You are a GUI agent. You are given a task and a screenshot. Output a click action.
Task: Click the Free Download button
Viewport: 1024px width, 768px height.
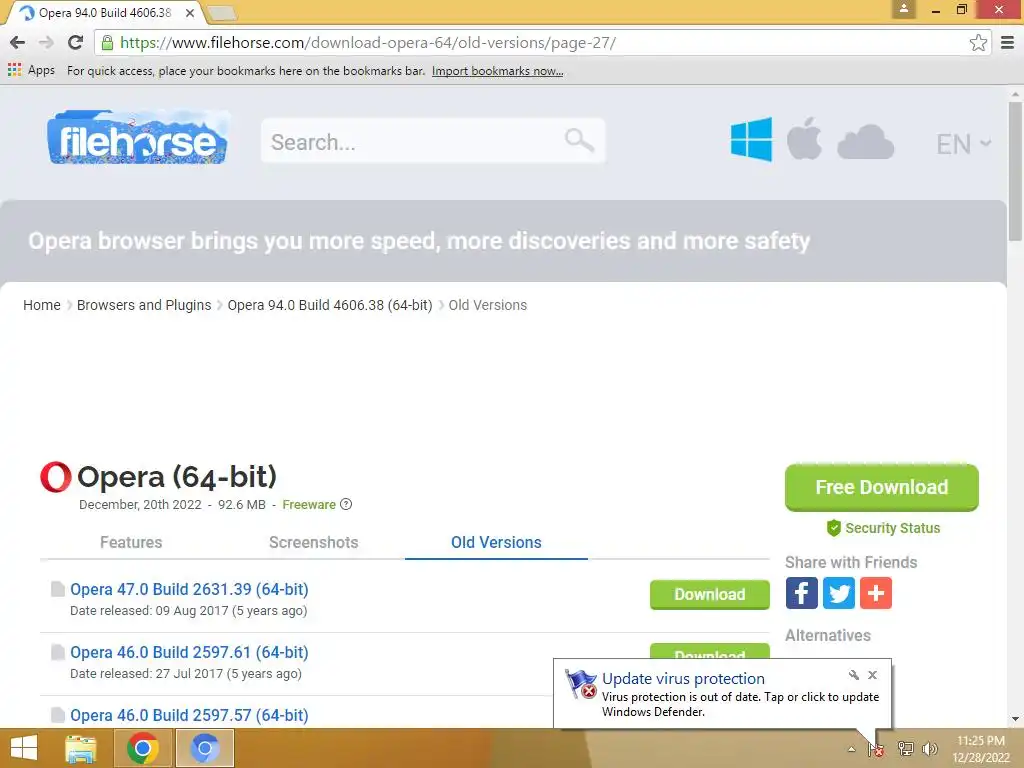tap(882, 487)
